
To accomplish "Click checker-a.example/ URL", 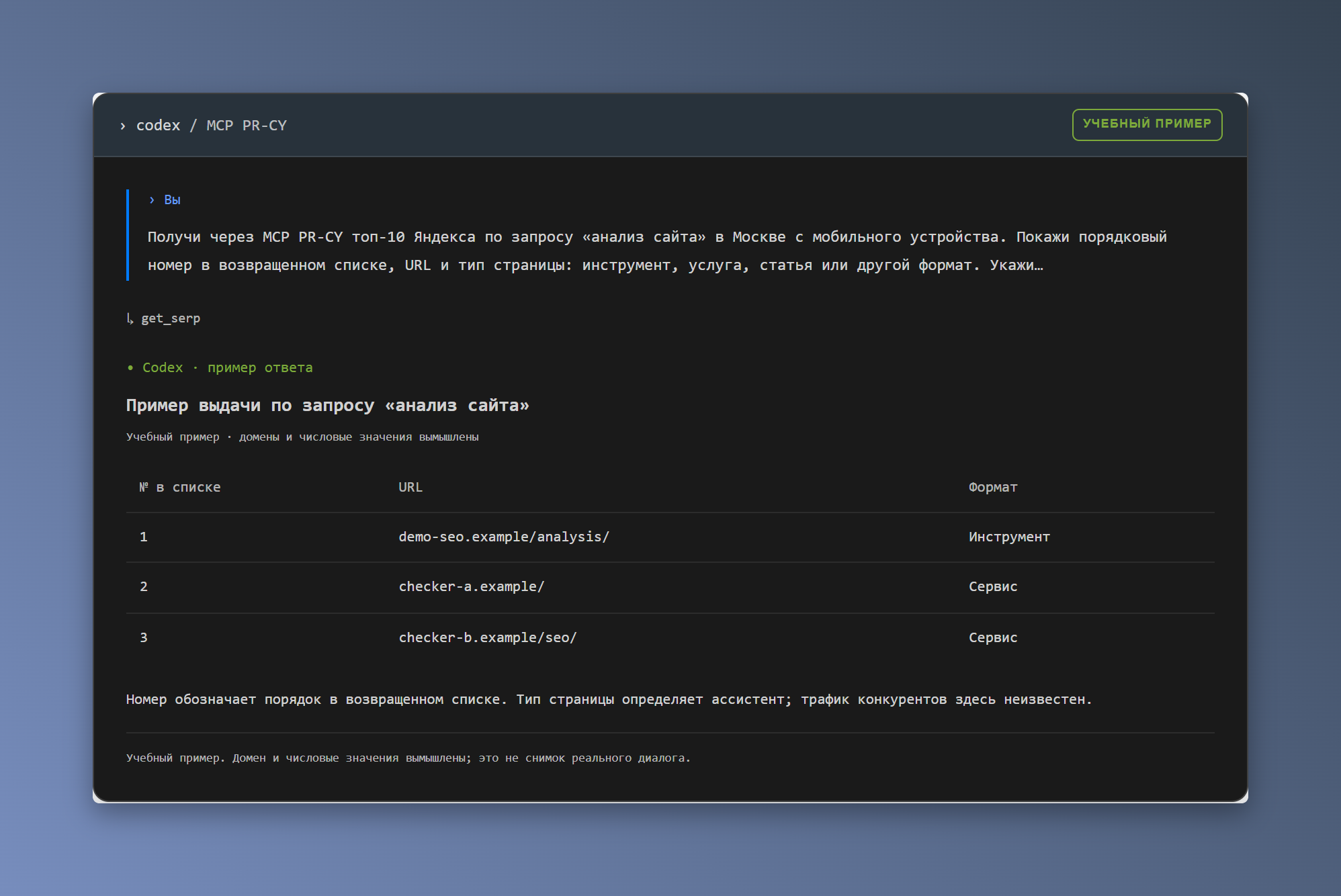I will 472,587.
